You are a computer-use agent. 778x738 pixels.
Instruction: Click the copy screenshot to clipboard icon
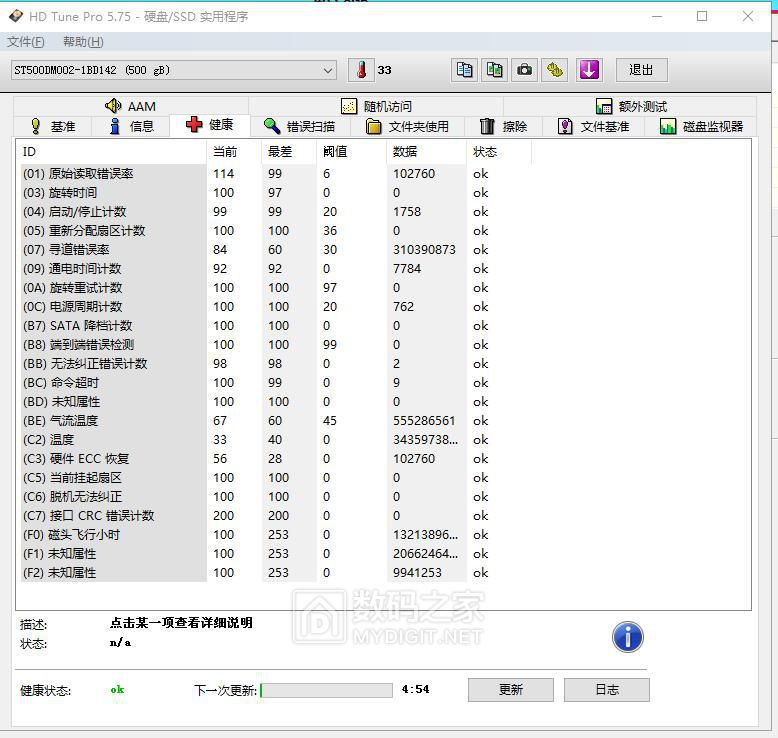(x=495, y=70)
